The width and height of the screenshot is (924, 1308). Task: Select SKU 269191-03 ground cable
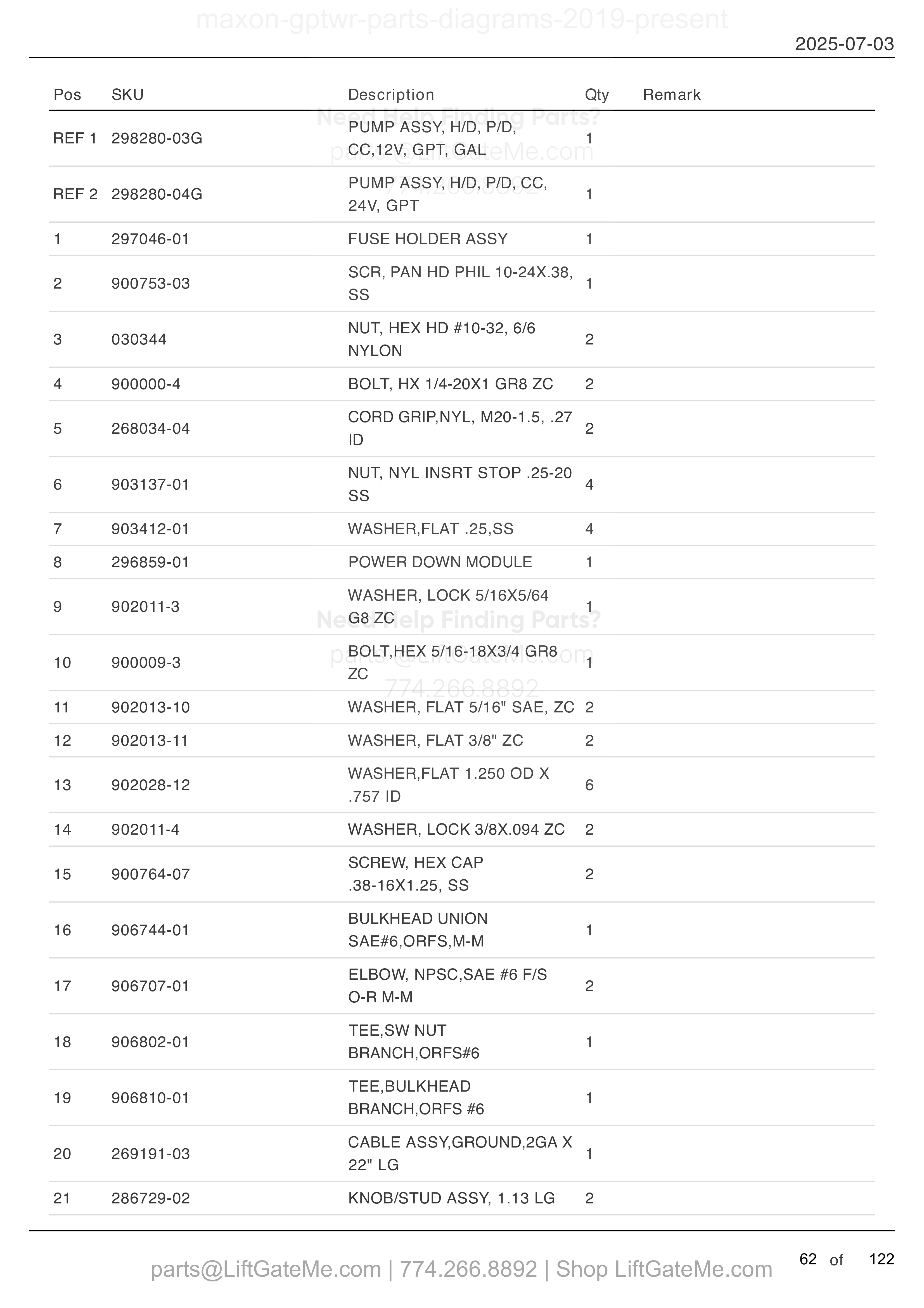[x=150, y=1154]
